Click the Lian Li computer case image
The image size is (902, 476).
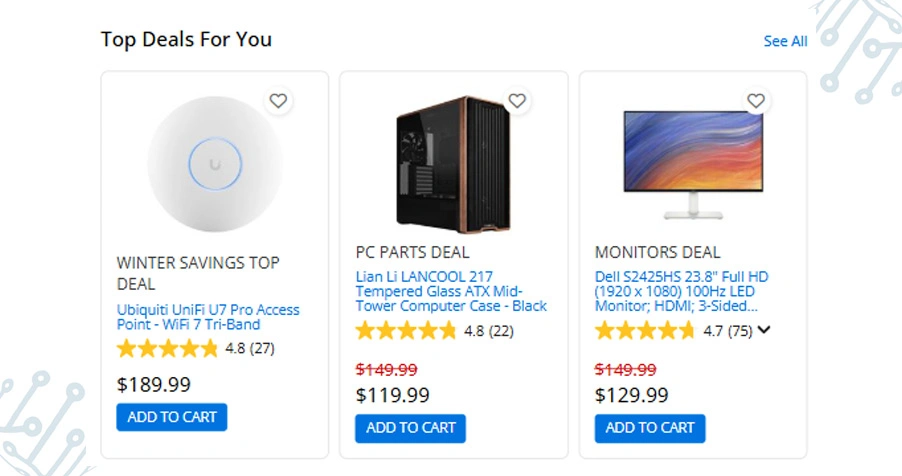tap(453, 163)
